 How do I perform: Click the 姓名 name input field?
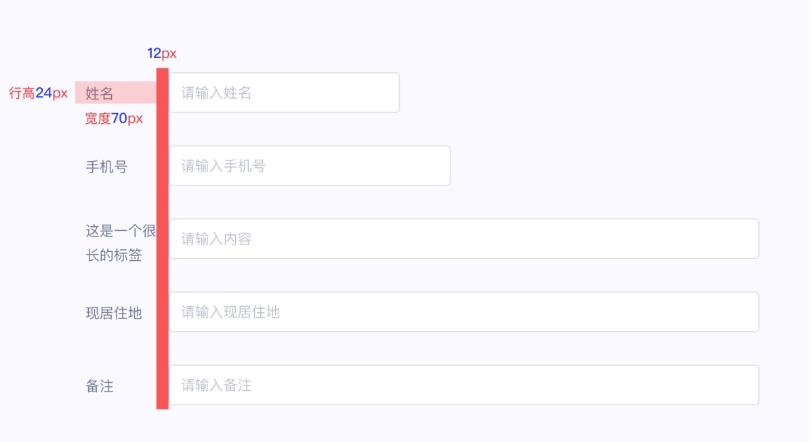click(x=284, y=93)
